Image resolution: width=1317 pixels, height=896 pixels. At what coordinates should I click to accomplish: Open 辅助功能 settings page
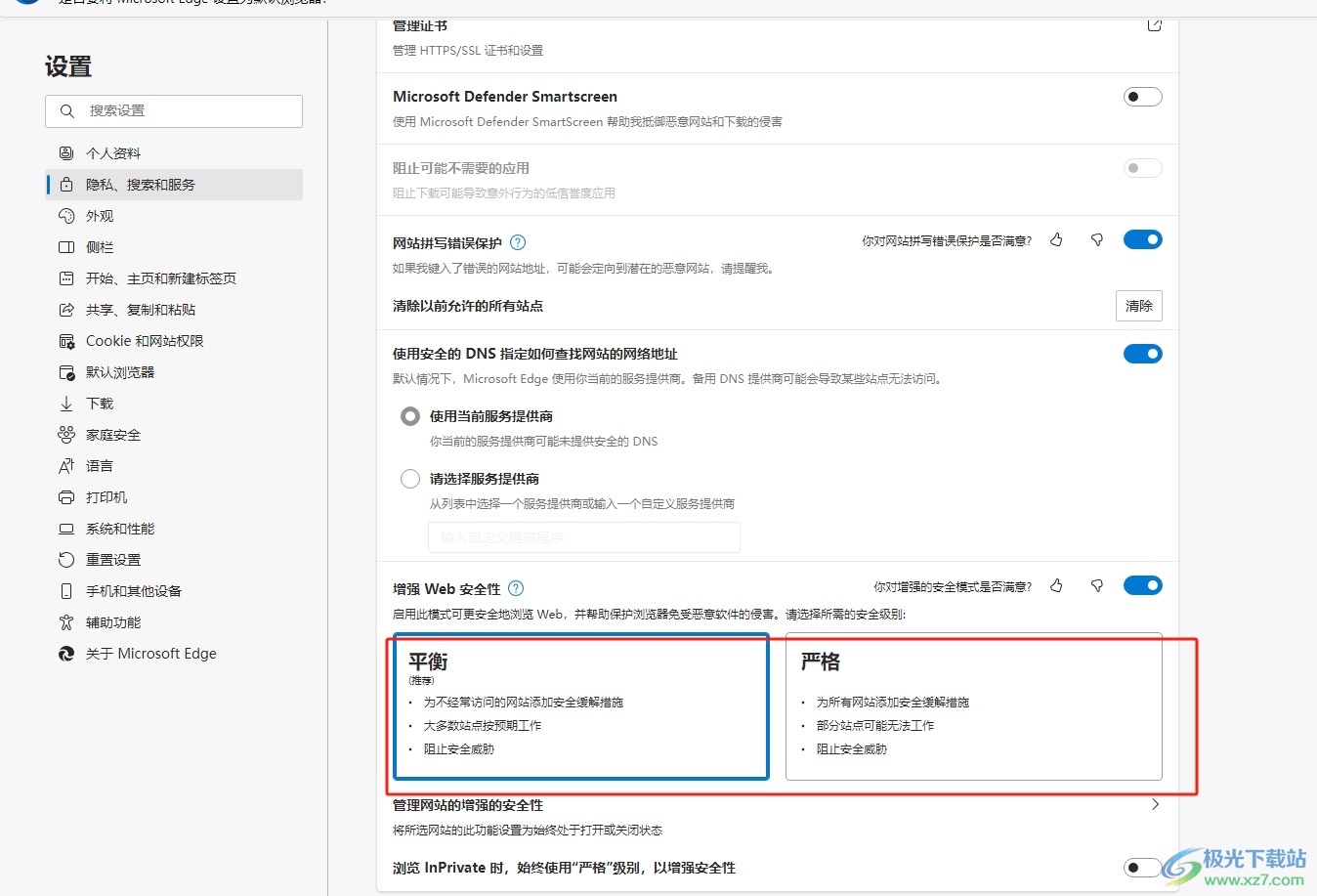tap(174, 622)
